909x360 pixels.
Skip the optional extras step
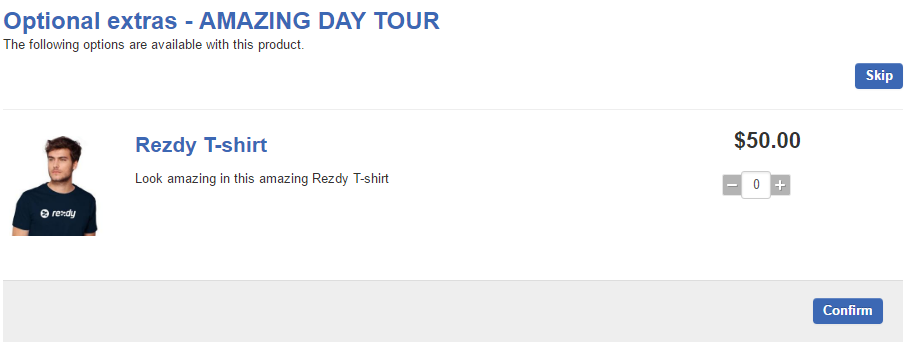click(878, 76)
